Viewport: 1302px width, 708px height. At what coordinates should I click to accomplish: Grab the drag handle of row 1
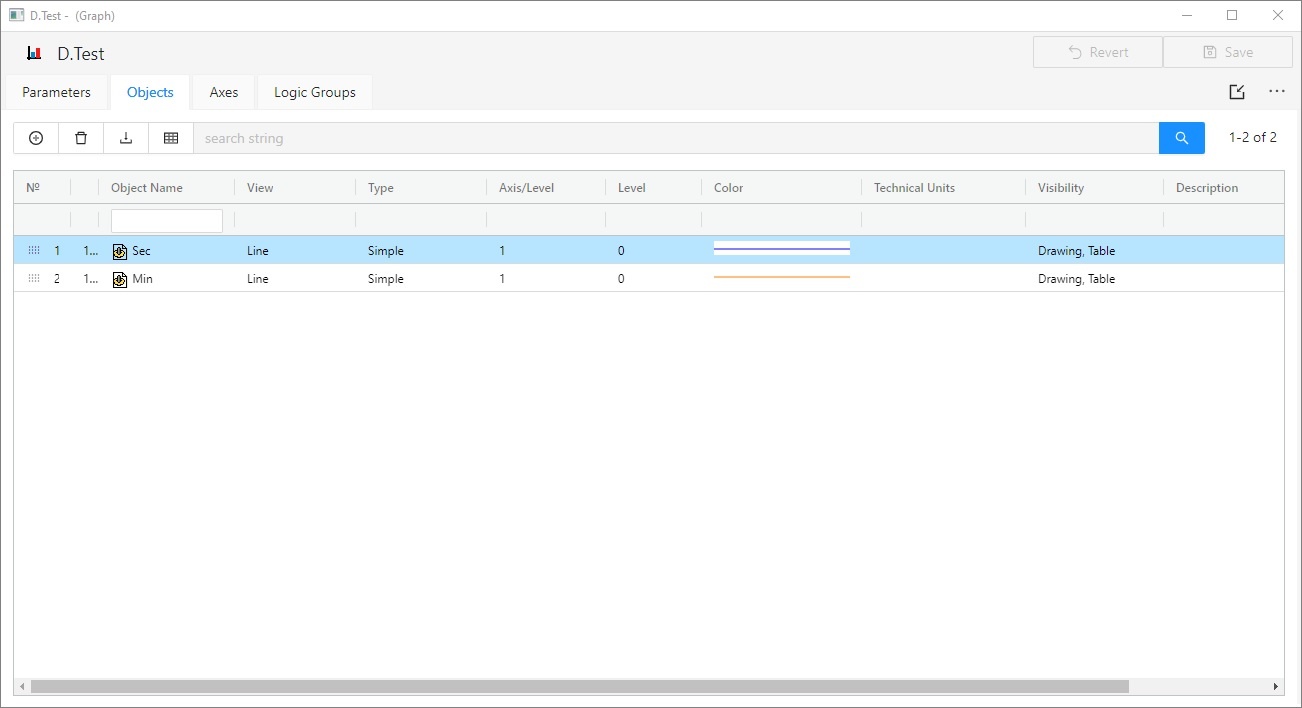pyautogui.click(x=33, y=251)
